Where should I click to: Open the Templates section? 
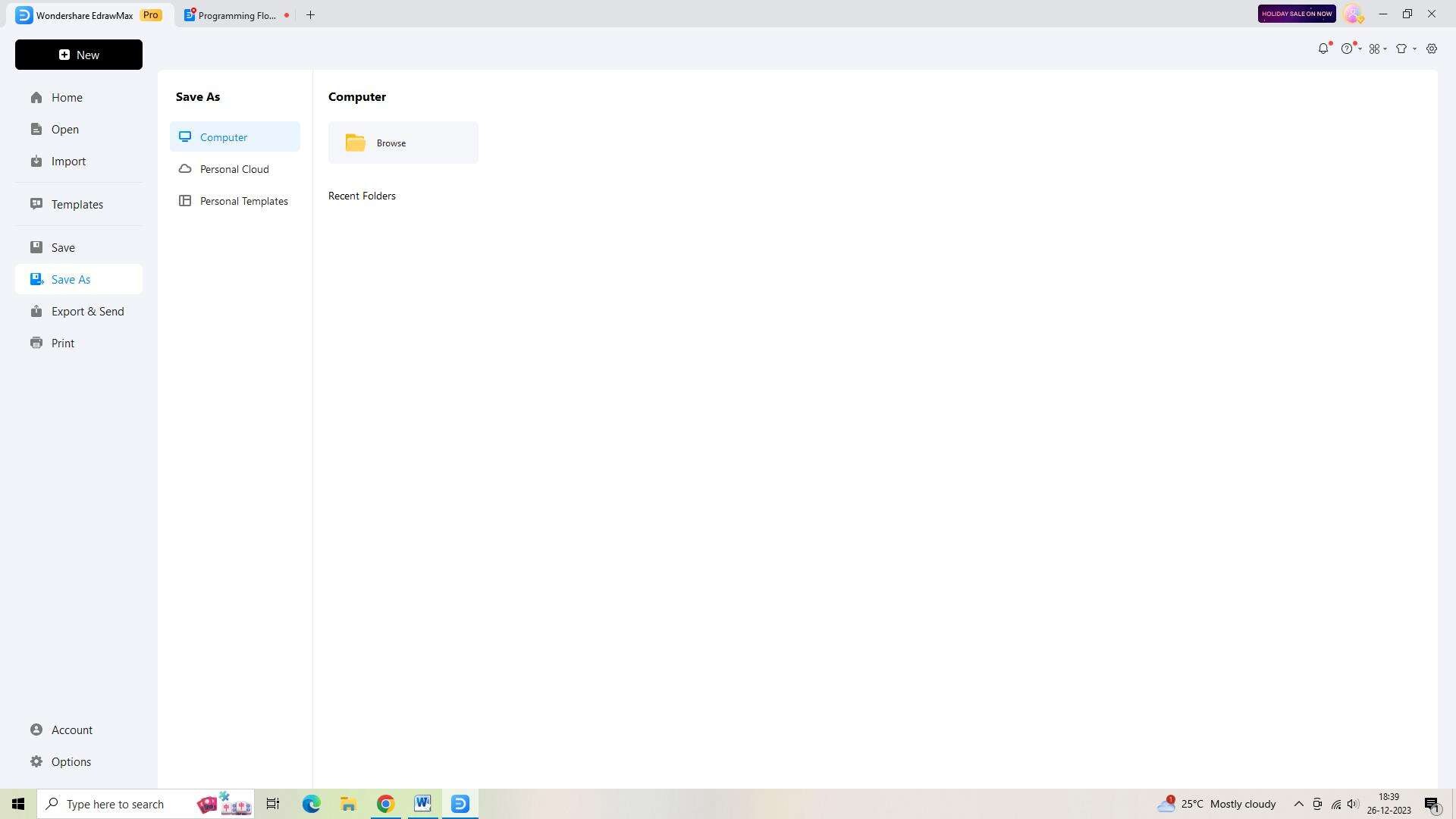(x=77, y=204)
